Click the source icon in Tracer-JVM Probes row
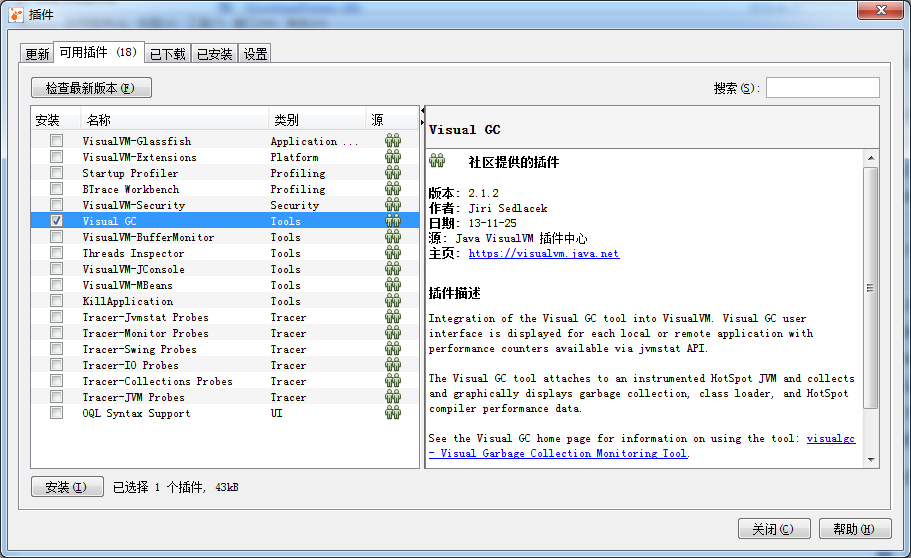 tap(393, 396)
